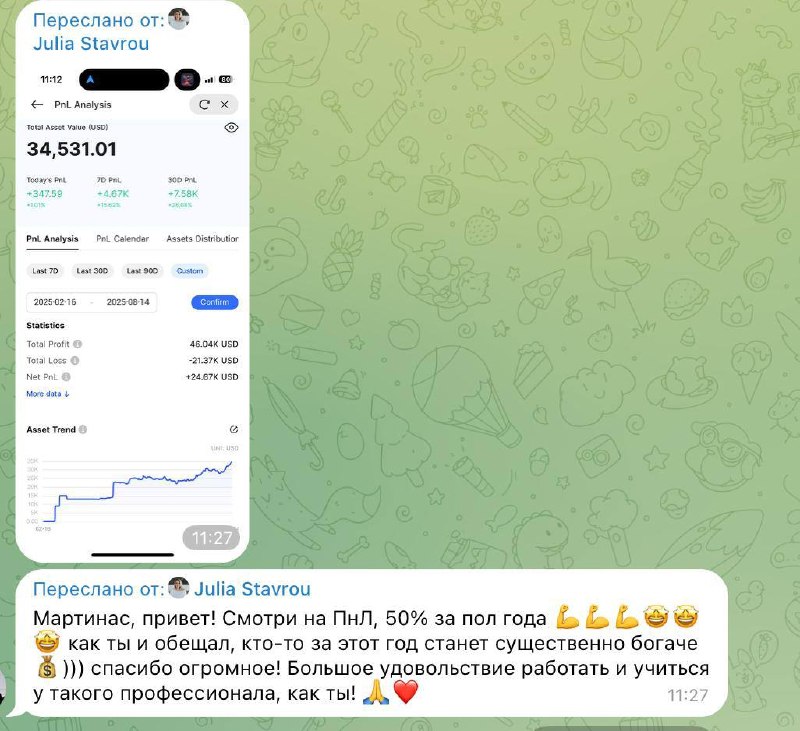Open the end date 2025-08-14 field

(128, 302)
